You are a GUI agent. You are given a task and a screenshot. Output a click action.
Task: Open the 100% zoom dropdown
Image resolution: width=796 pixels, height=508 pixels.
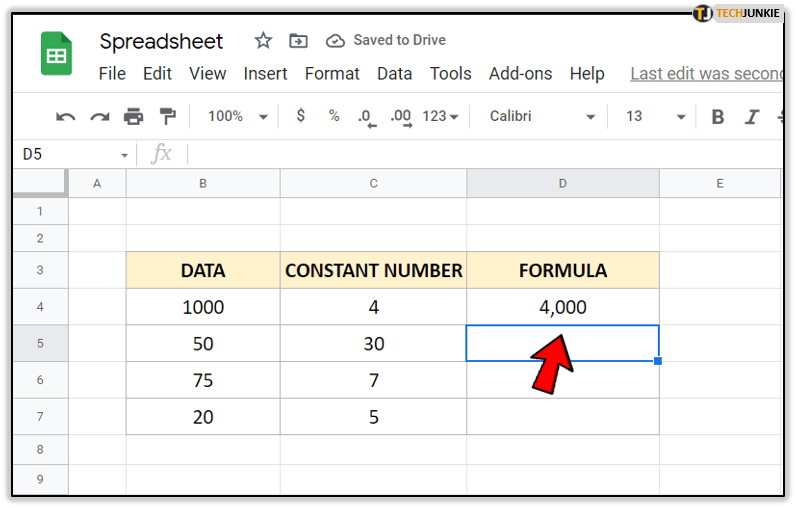(237, 117)
